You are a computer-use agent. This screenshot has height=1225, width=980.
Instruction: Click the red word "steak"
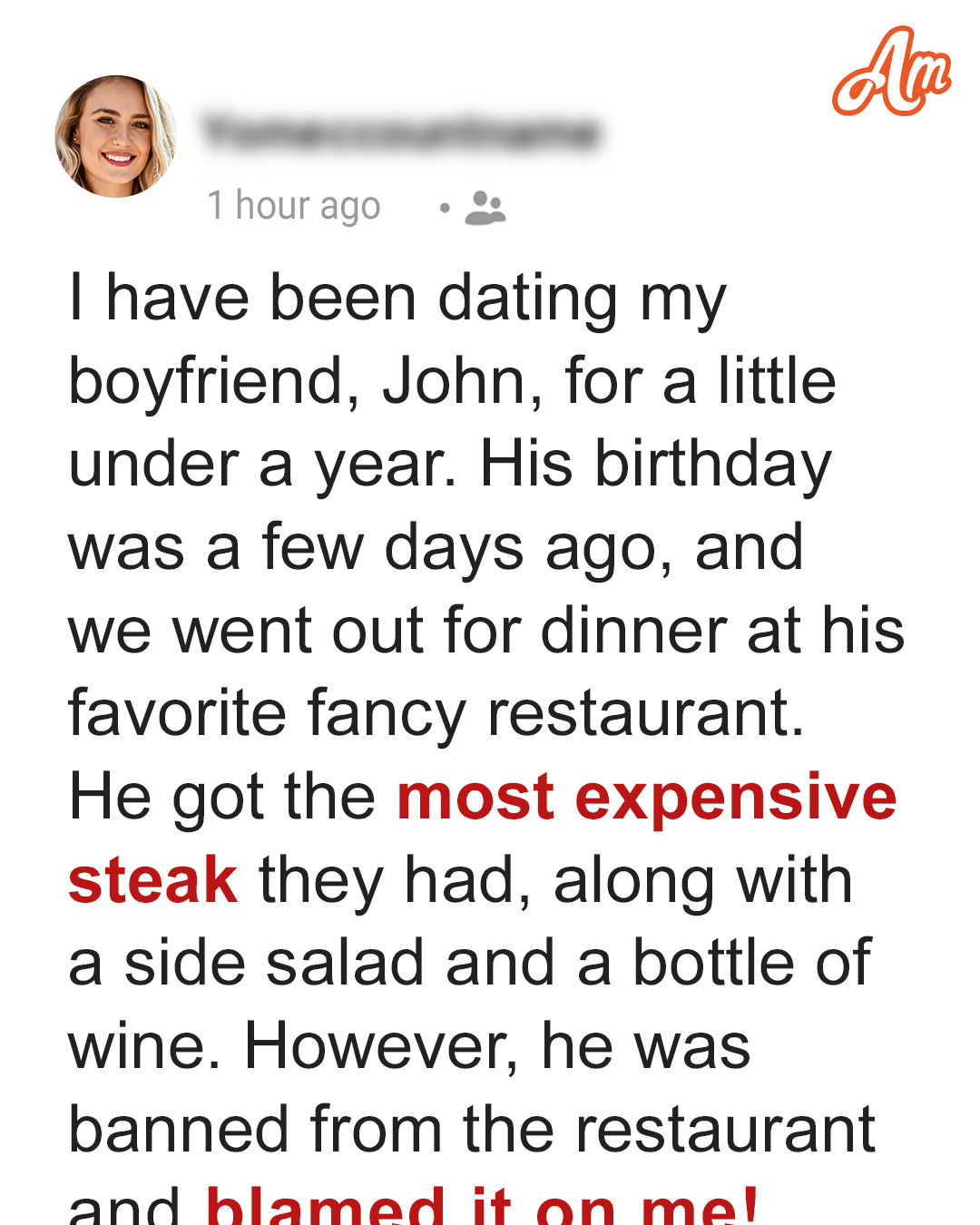(x=153, y=880)
